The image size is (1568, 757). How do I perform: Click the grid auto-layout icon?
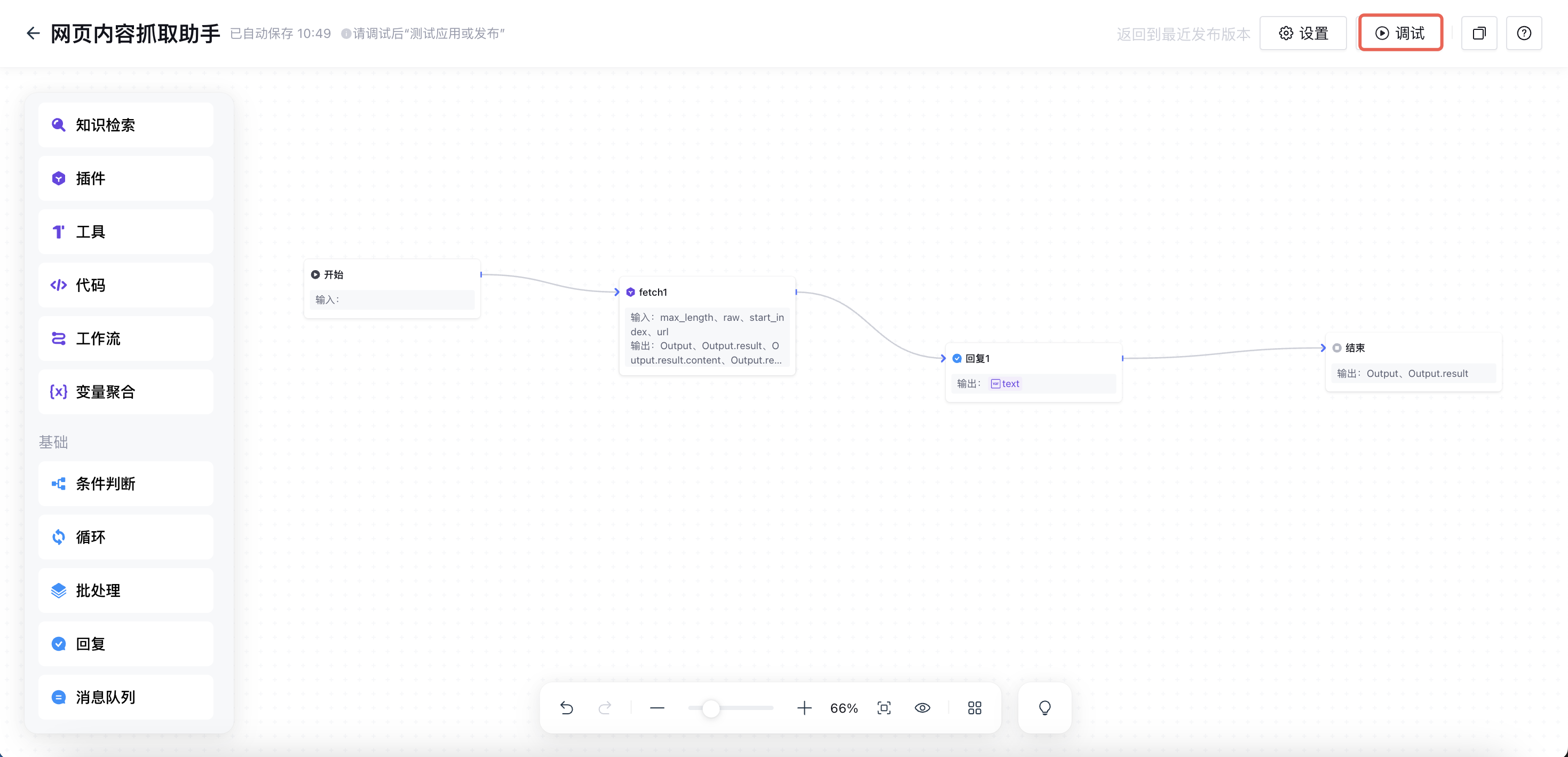pyautogui.click(x=975, y=708)
